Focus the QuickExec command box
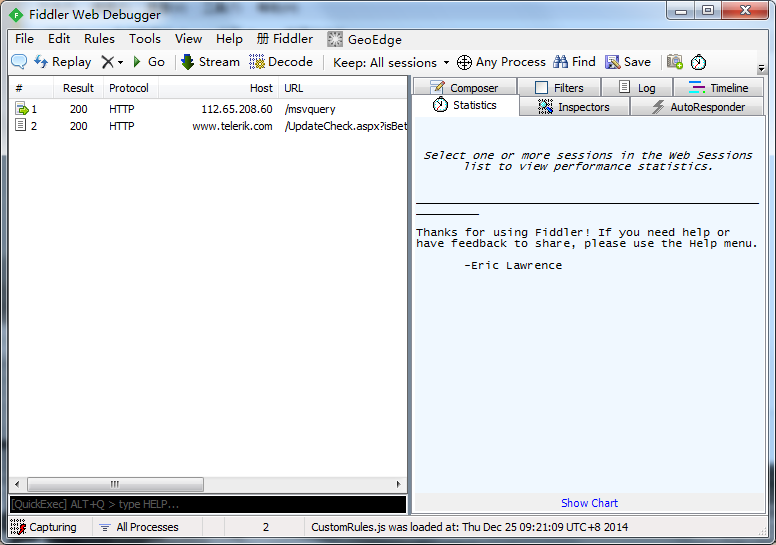 pyautogui.click(x=208, y=504)
